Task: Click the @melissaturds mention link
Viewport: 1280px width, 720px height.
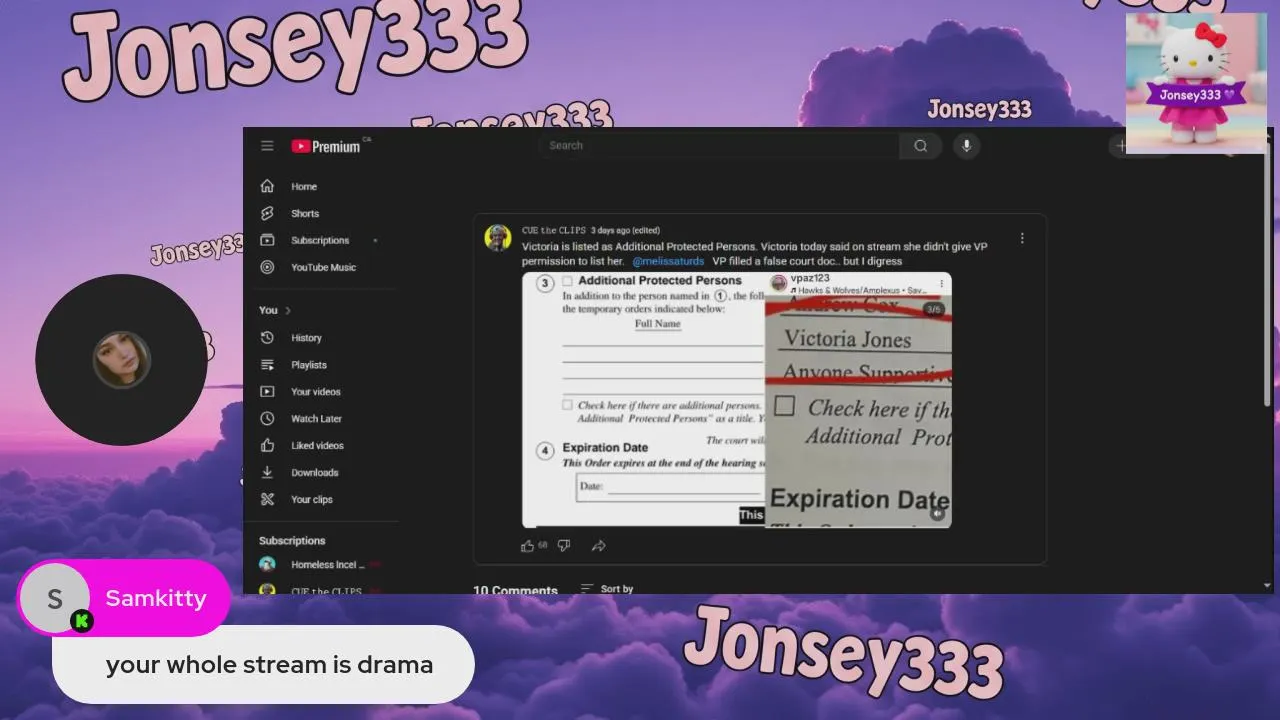Action: 668,262
